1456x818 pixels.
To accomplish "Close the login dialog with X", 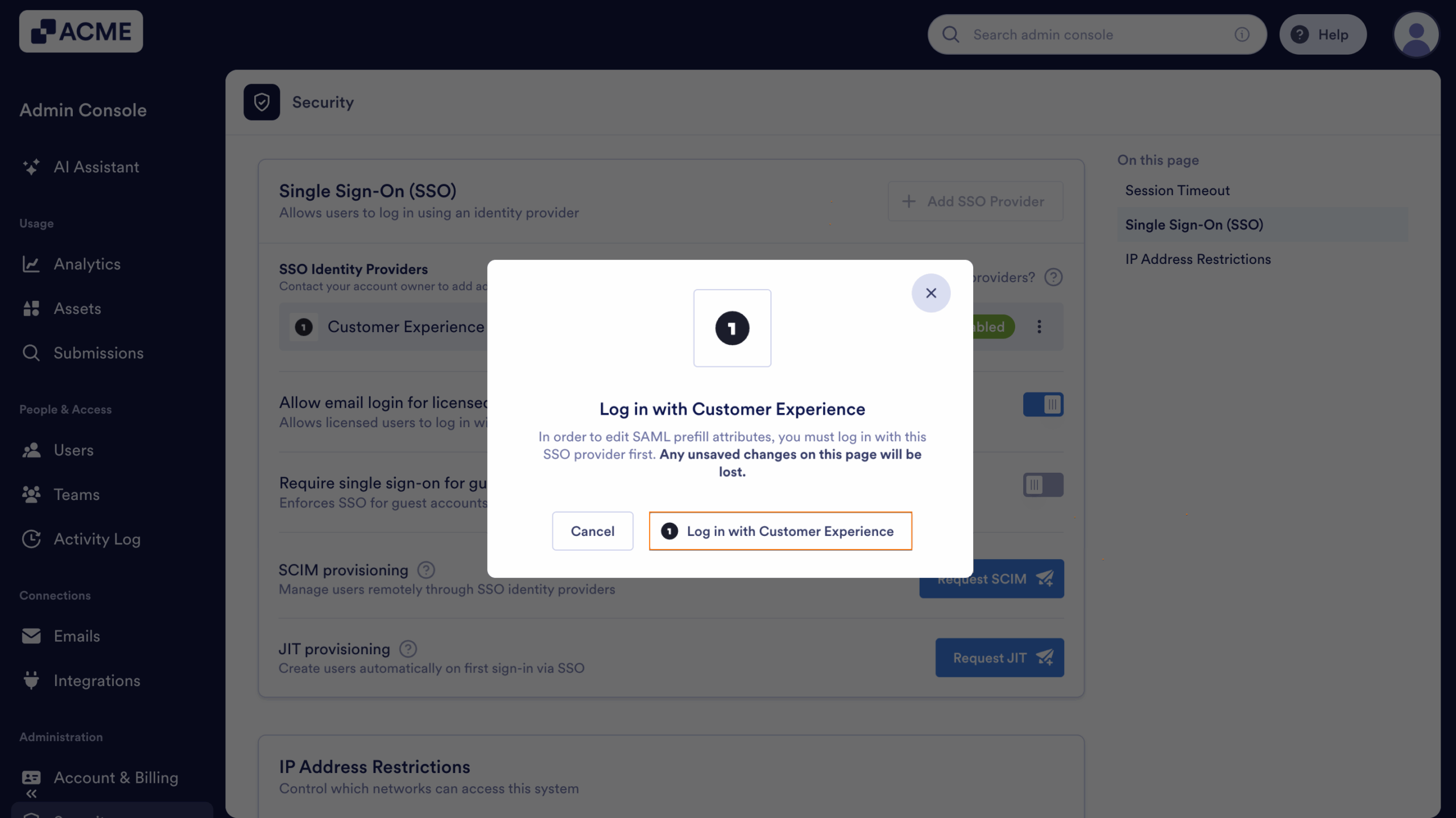I will click(x=930, y=293).
